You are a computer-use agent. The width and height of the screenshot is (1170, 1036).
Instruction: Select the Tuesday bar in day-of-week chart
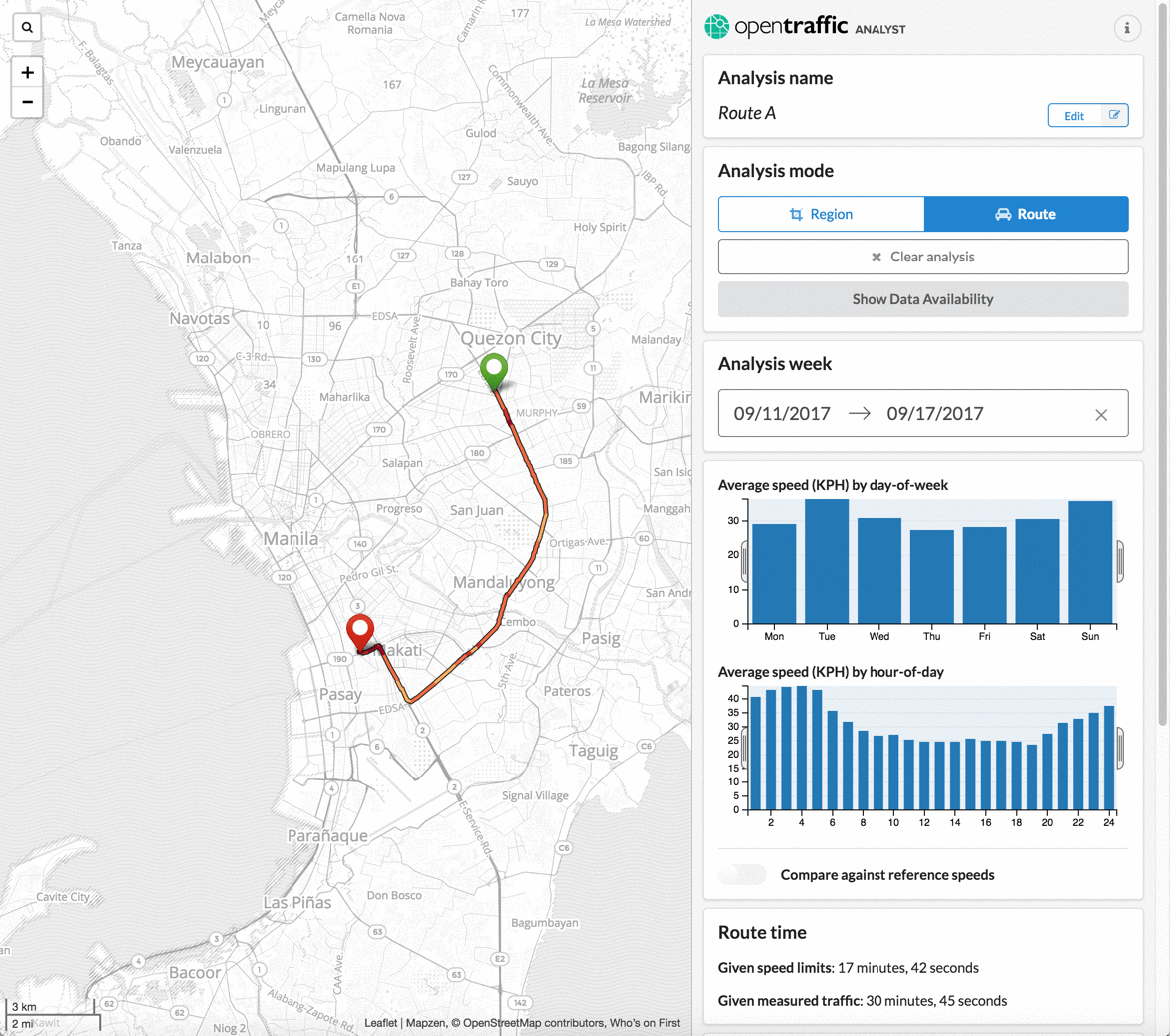pos(827,562)
